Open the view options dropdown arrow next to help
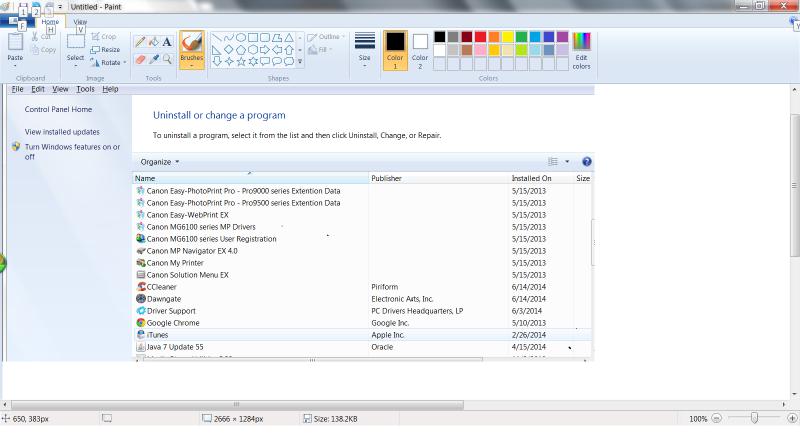The image size is (800, 439). click(x=567, y=162)
